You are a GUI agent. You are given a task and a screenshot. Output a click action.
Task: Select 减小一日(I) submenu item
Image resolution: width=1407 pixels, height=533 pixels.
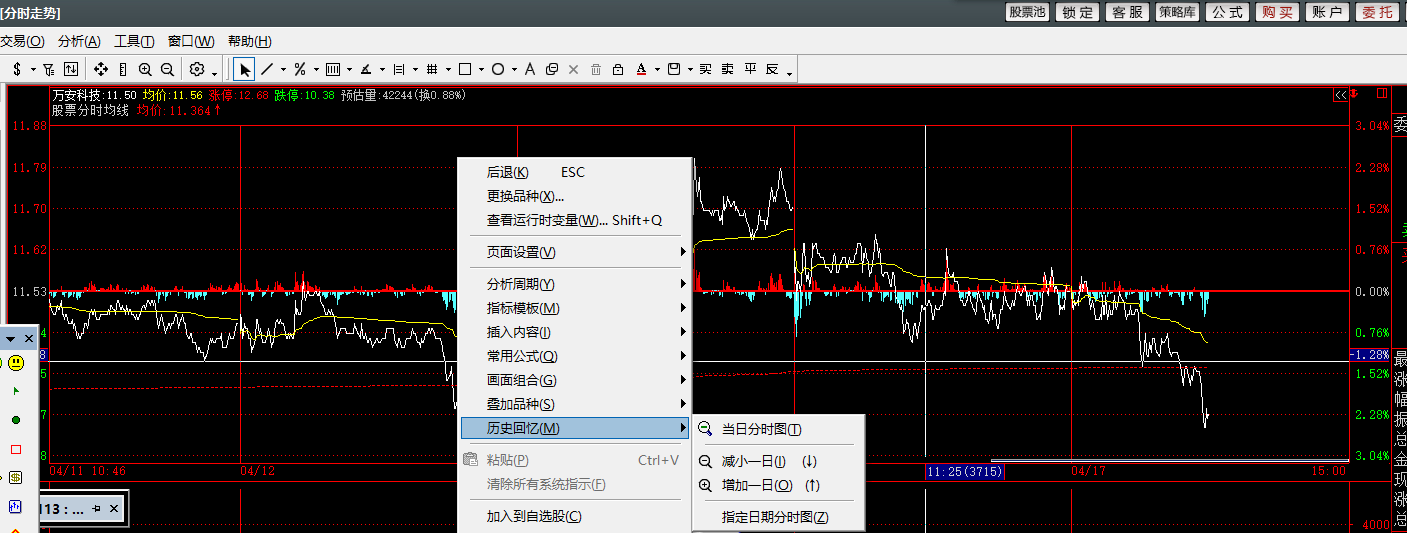point(778,461)
